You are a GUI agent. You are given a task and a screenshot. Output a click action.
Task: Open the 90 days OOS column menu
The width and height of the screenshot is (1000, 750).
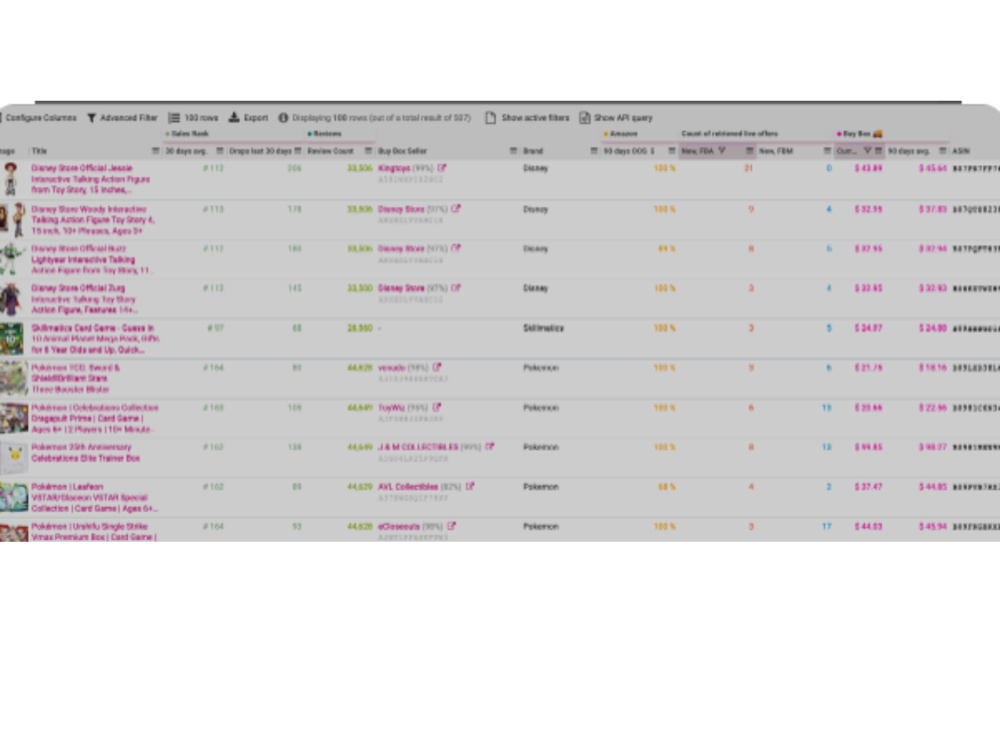point(672,151)
